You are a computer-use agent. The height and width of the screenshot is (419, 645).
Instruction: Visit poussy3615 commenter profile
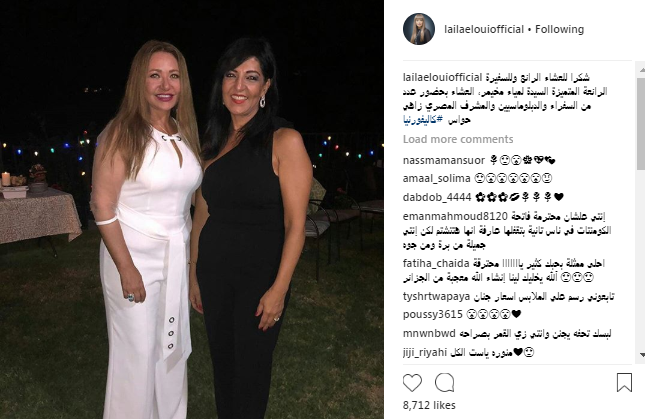click(x=433, y=315)
